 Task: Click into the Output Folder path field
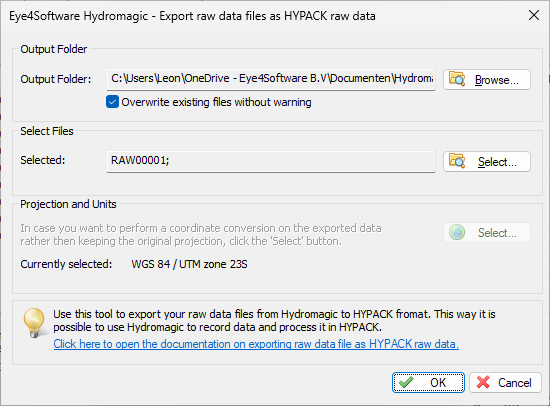coord(271,79)
